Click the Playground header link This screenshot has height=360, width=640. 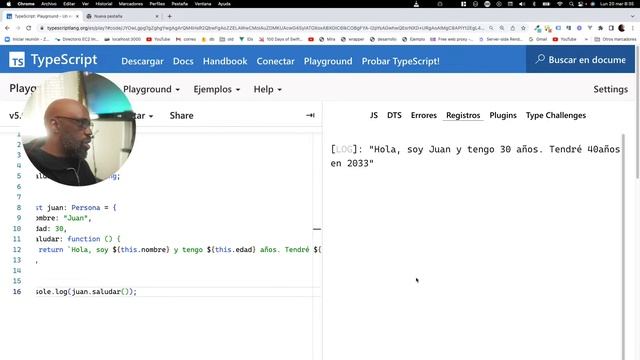pos(328,61)
